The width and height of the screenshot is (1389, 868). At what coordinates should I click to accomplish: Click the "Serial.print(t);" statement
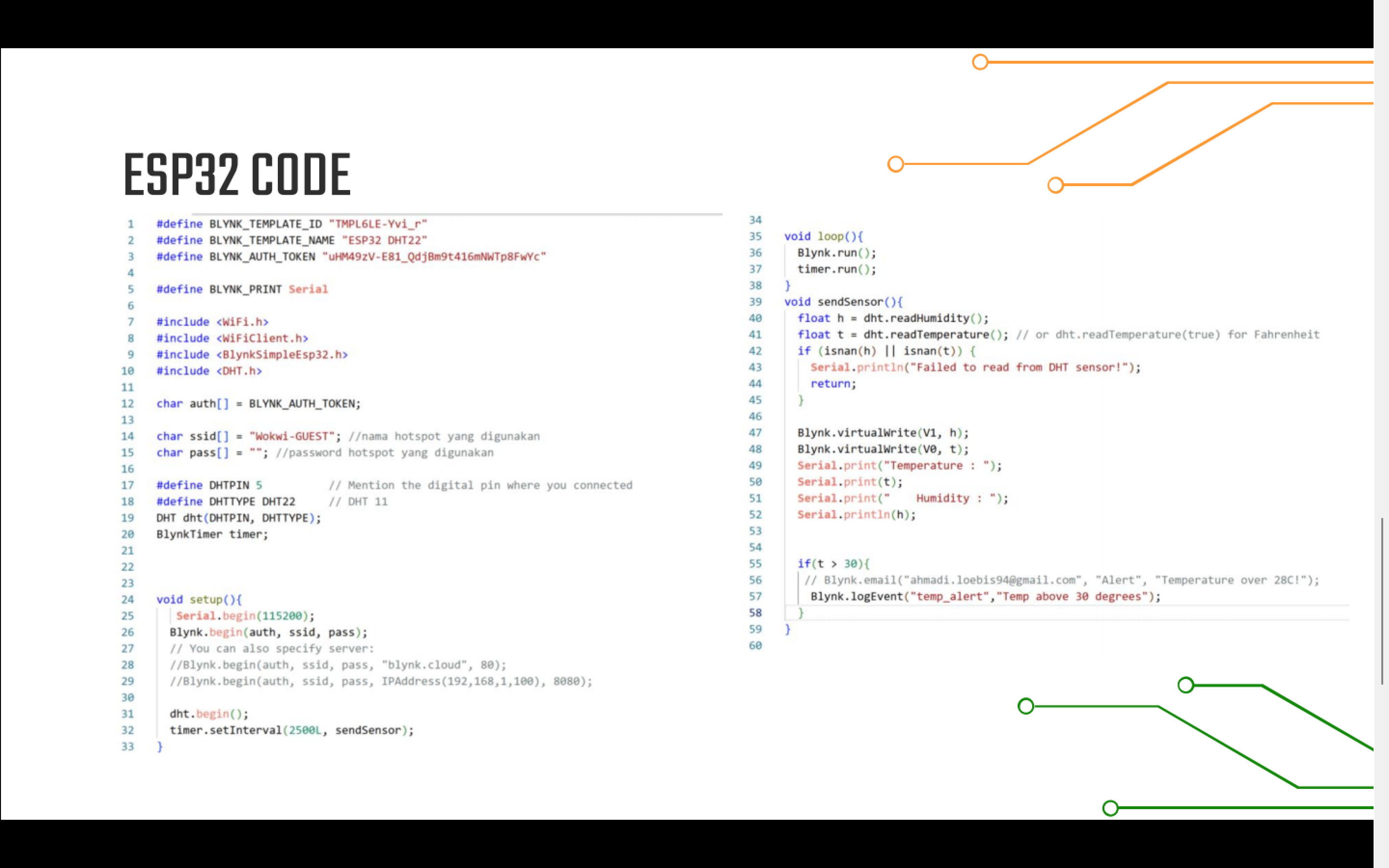tap(850, 482)
